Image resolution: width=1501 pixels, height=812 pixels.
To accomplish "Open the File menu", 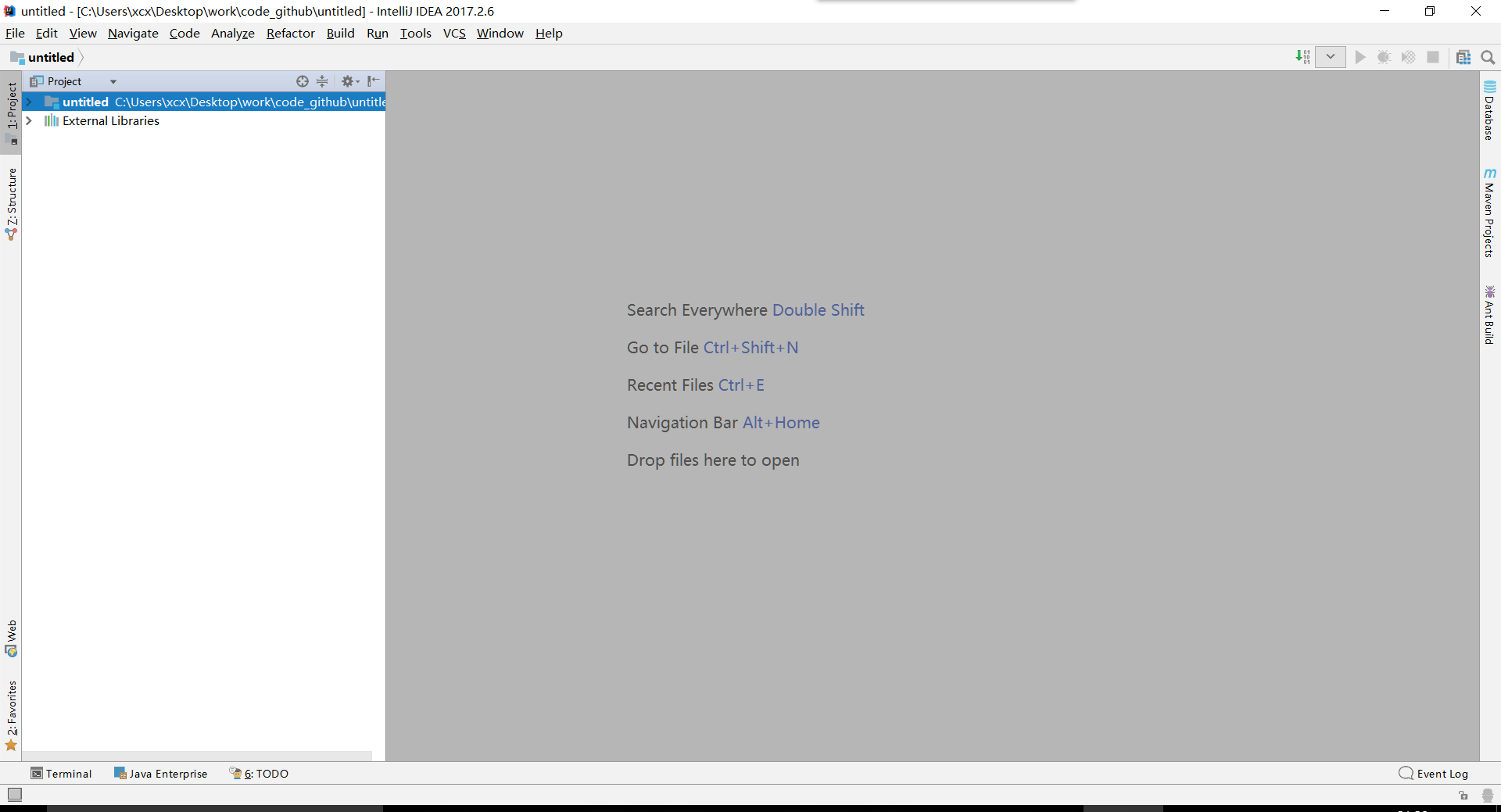I will [x=15, y=33].
